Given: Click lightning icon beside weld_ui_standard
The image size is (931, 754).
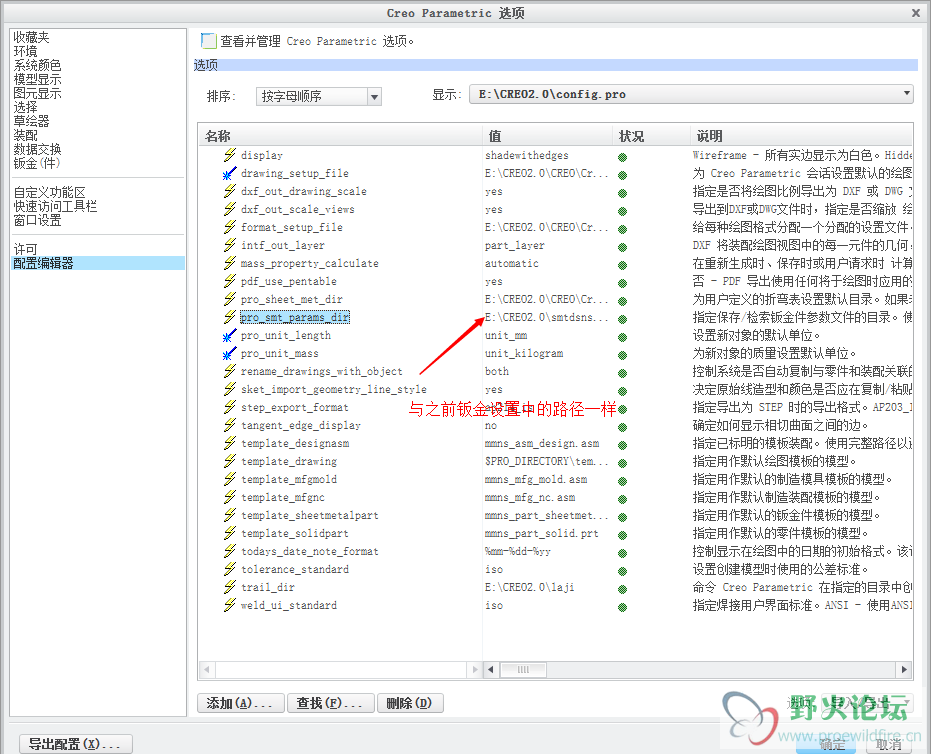Looking at the screenshot, I should click(230, 605).
